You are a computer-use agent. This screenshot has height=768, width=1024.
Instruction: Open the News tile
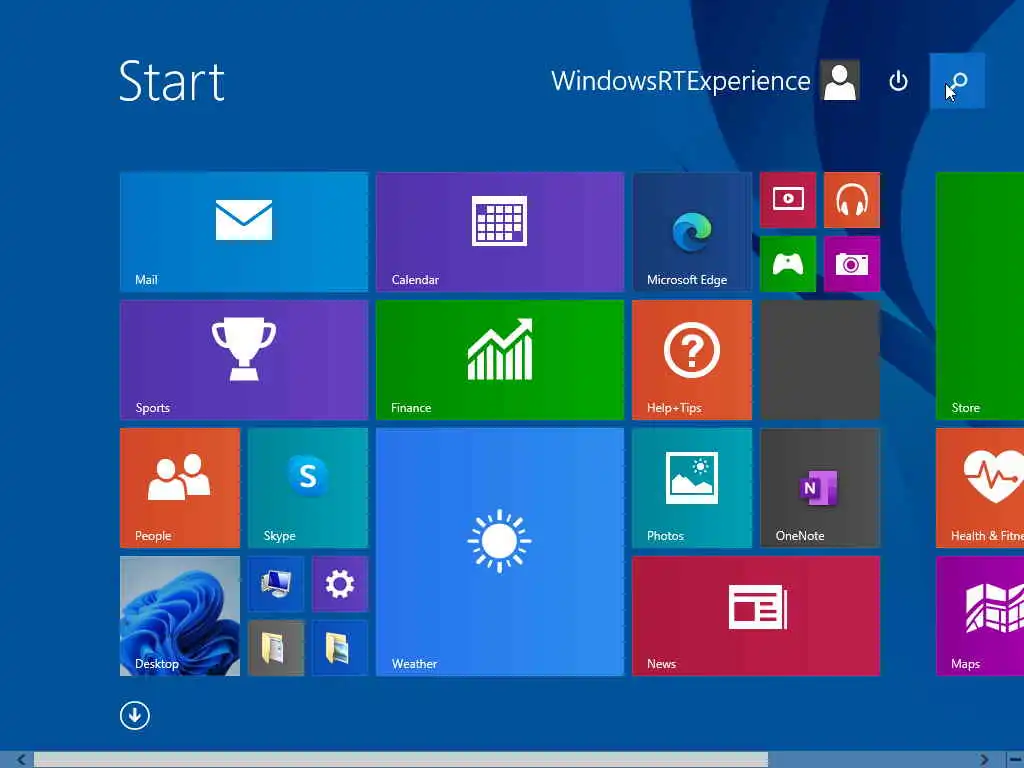[x=756, y=616]
